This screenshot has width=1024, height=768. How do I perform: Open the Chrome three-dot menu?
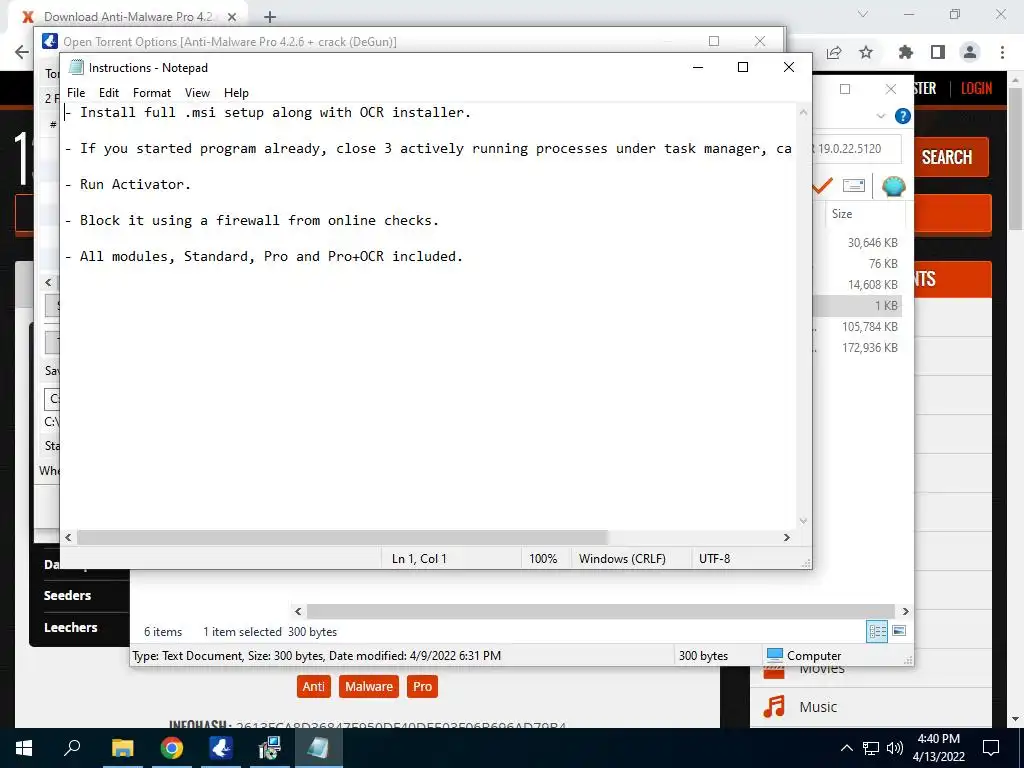[x=1002, y=52]
